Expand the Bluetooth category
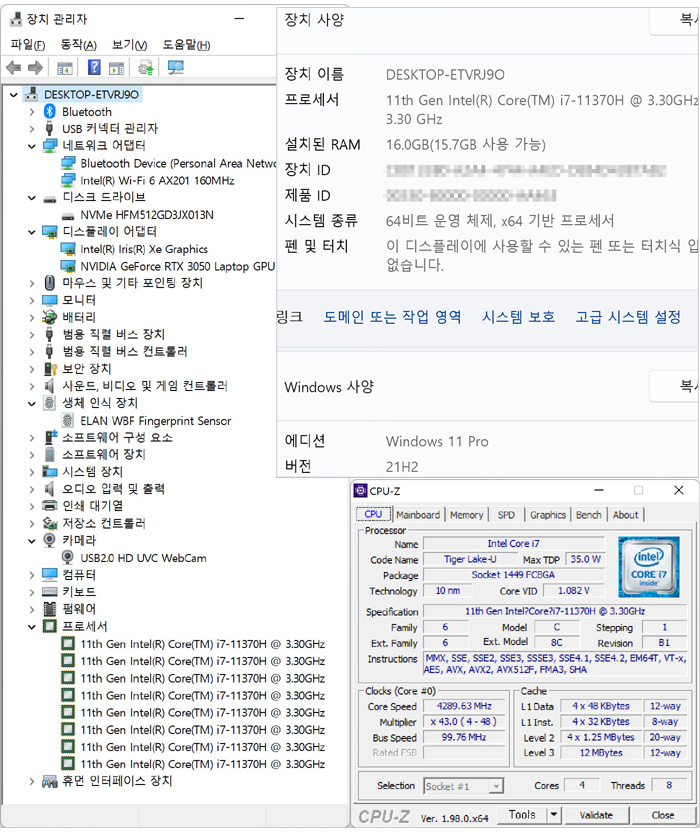 [x=32, y=112]
